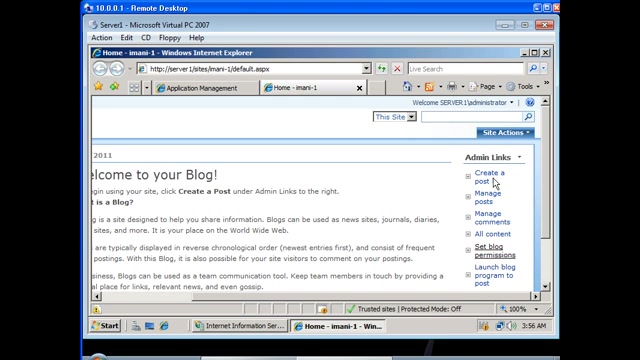Screen dimensions: 640x360
Task: Expand the address bar dropdown arrow
Action: (367, 69)
